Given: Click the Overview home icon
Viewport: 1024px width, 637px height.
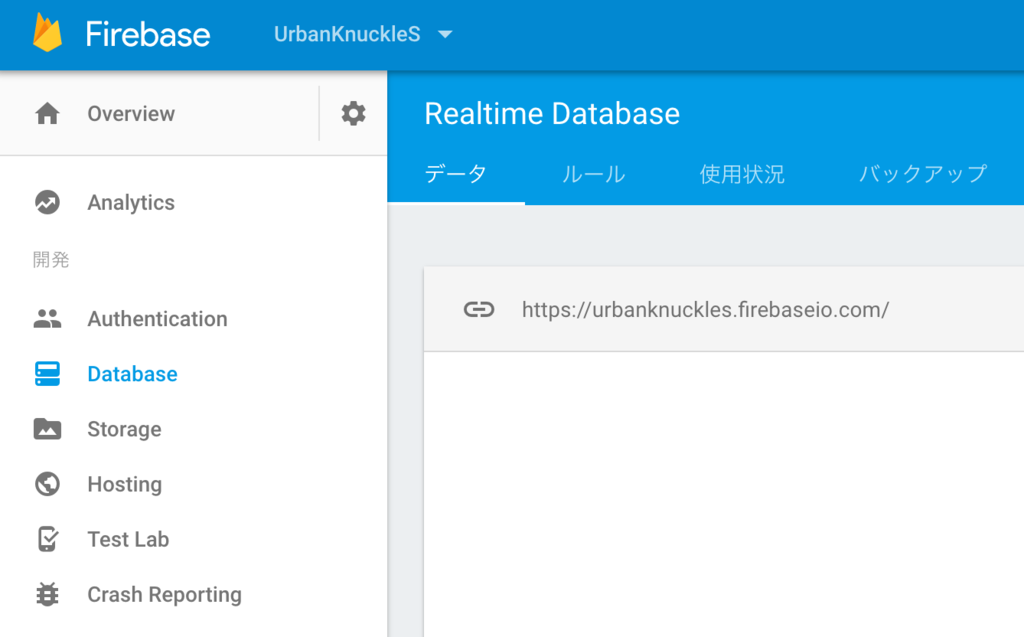Looking at the screenshot, I should (x=47, y=113).
